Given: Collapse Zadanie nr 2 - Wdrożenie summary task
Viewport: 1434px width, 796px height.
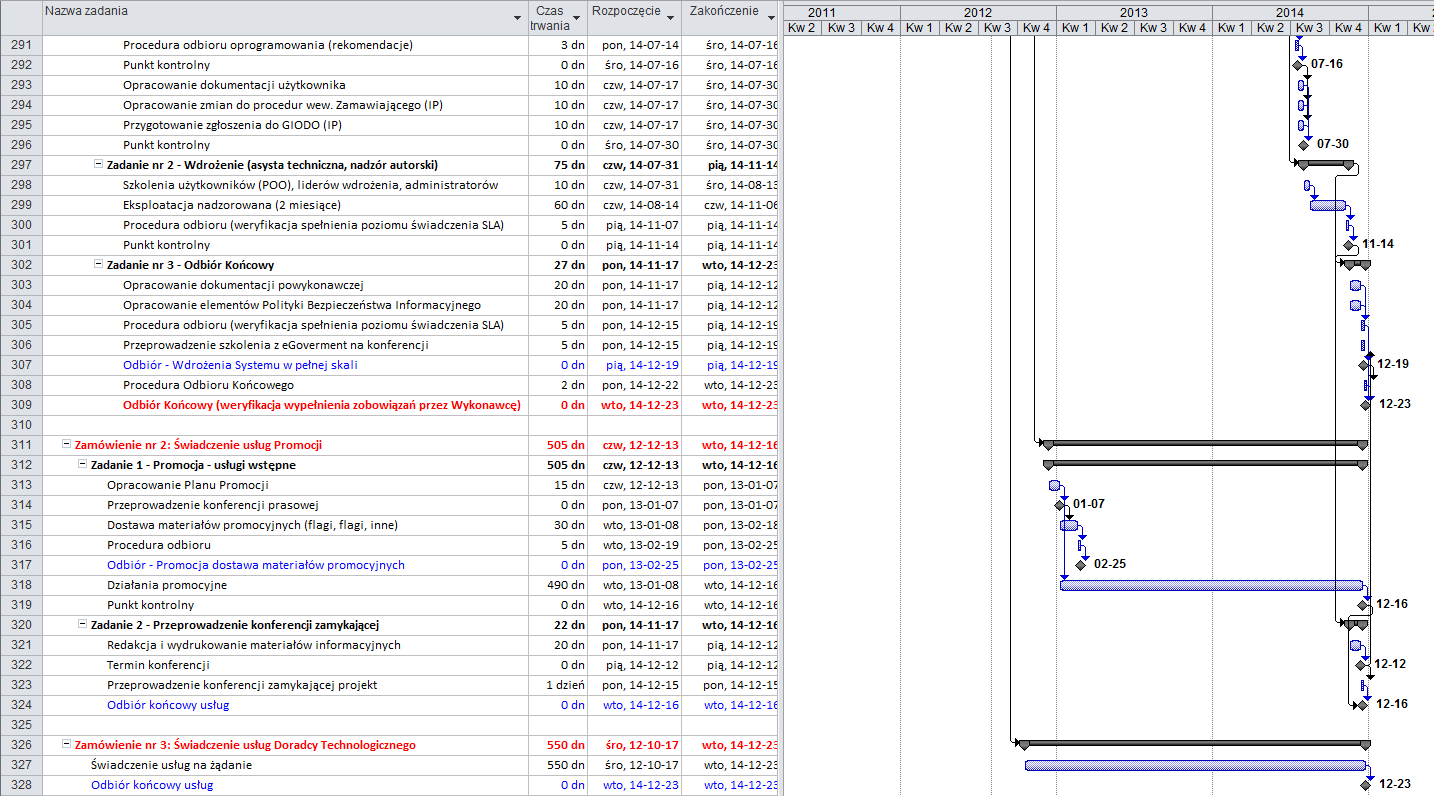Looking at the screenshot, I should [x=98, y=165].
